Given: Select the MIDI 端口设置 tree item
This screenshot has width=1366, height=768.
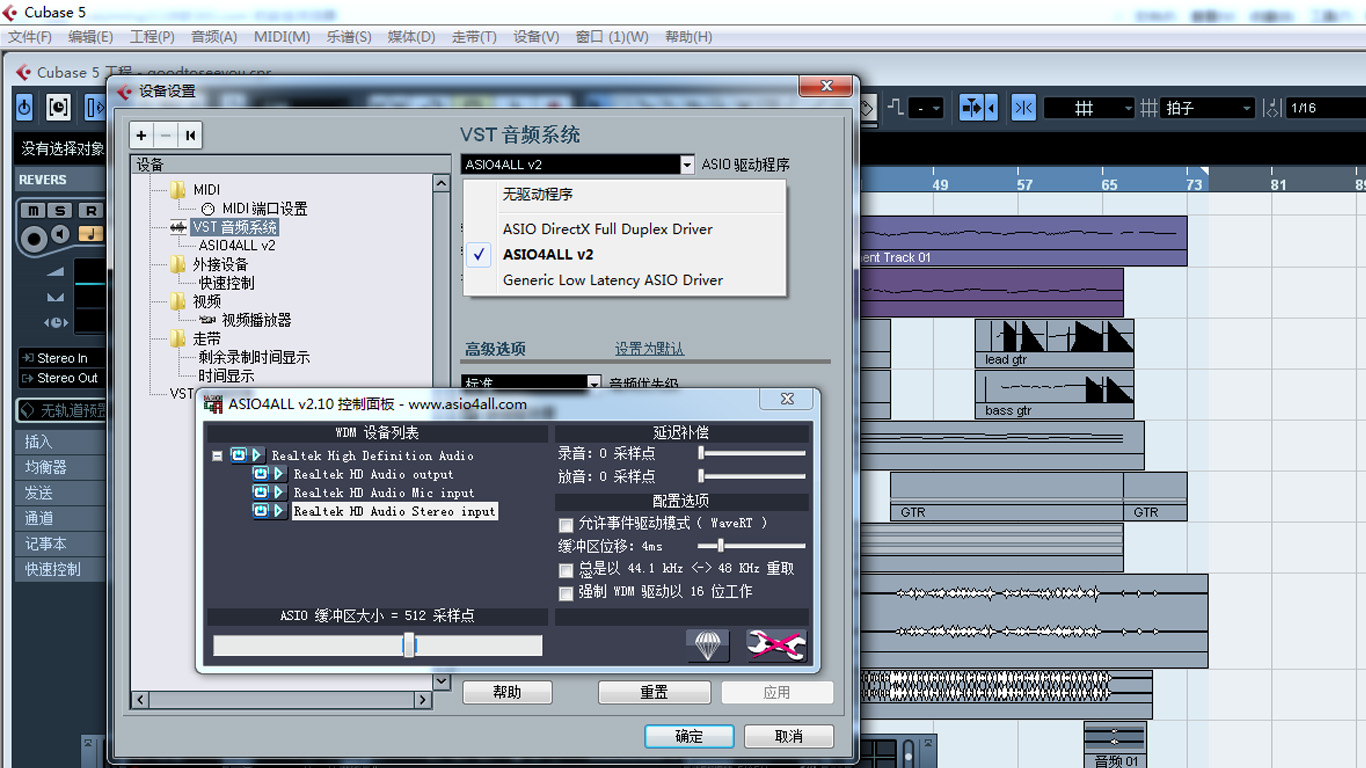Looking at the screenshot, I should 265,209.
